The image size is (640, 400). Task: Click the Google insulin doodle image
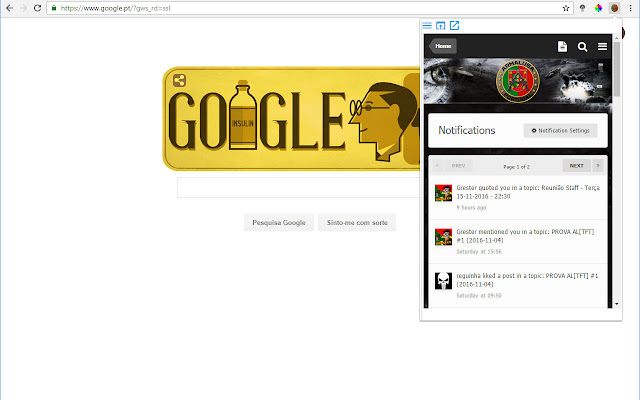coord(291,119)
